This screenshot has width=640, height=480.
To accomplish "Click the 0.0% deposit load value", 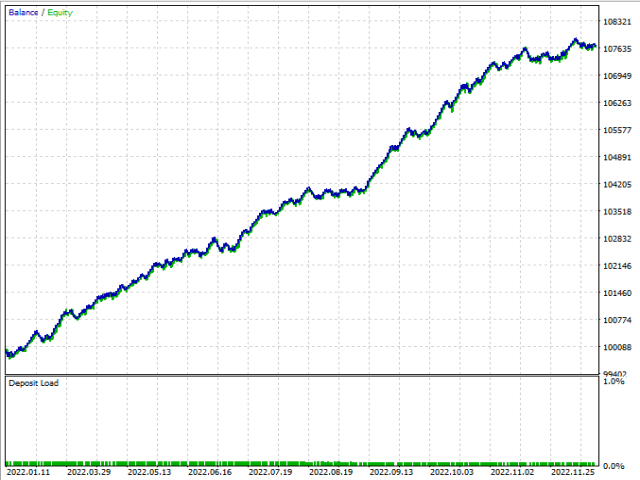I will pos(613,466).
